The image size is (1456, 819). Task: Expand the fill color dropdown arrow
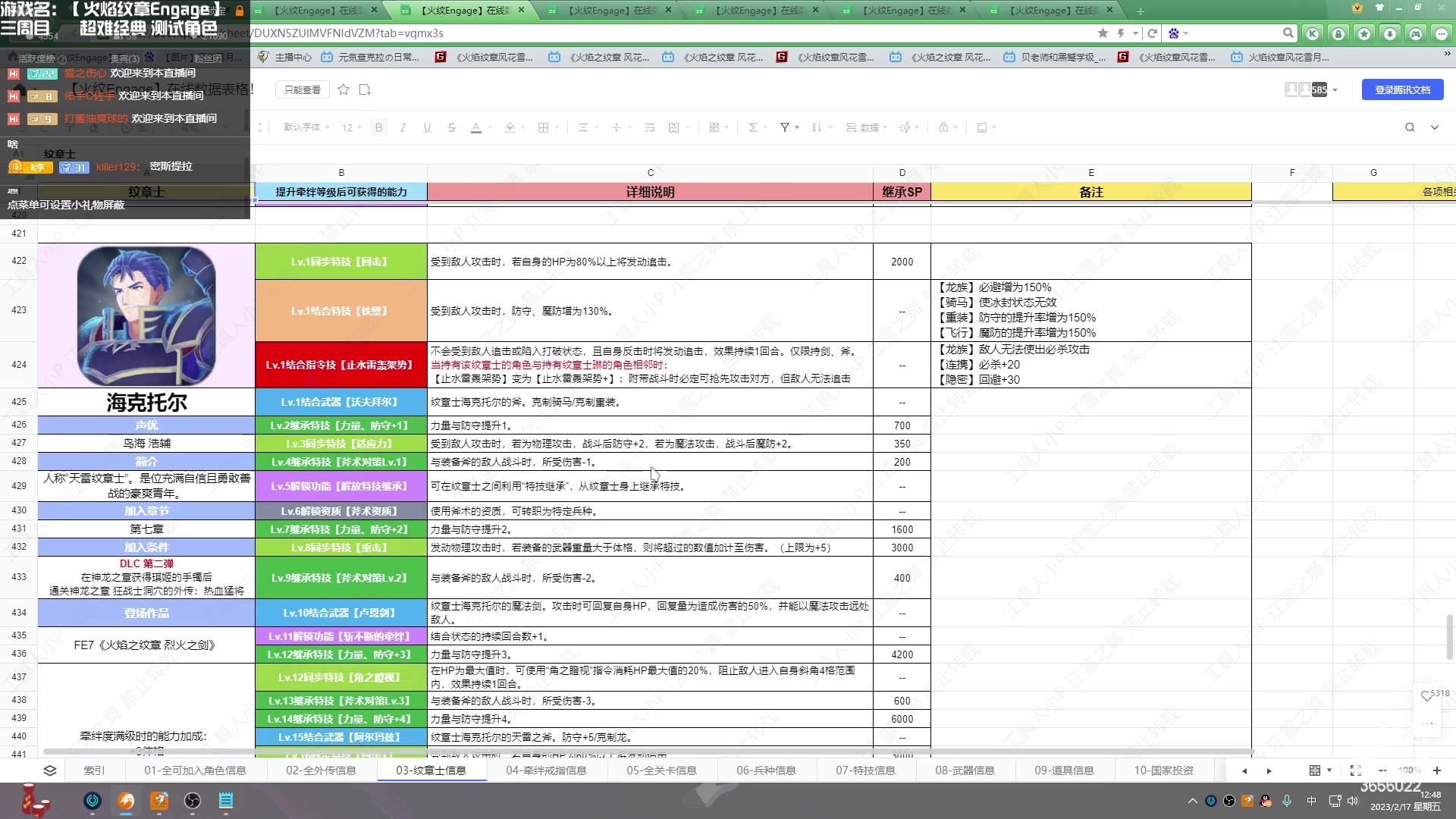coord(523,127)
